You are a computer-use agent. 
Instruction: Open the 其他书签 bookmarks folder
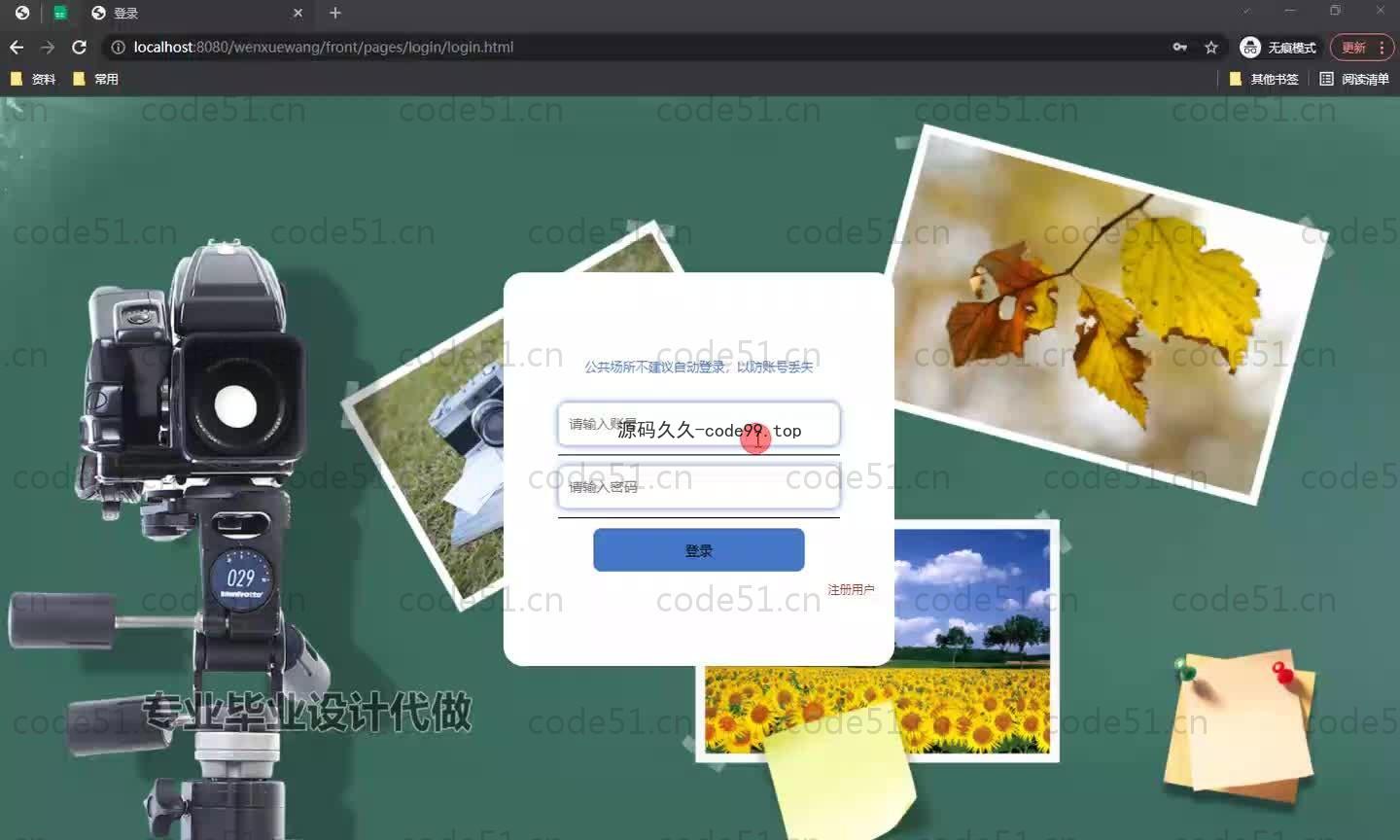(x=1264, y=79)
